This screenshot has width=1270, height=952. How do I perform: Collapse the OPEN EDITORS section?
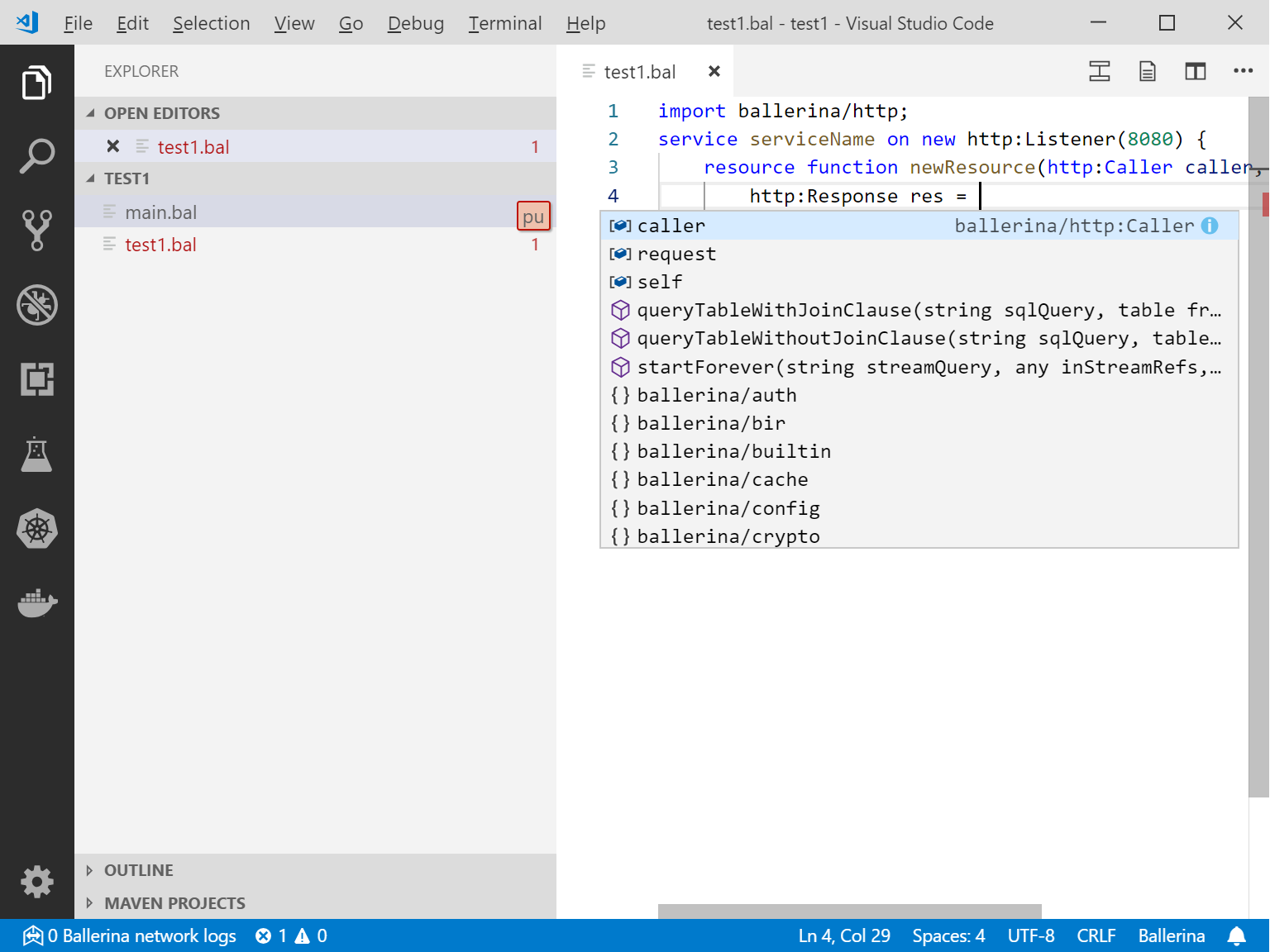pyautogui.click(x=315, y=113)
